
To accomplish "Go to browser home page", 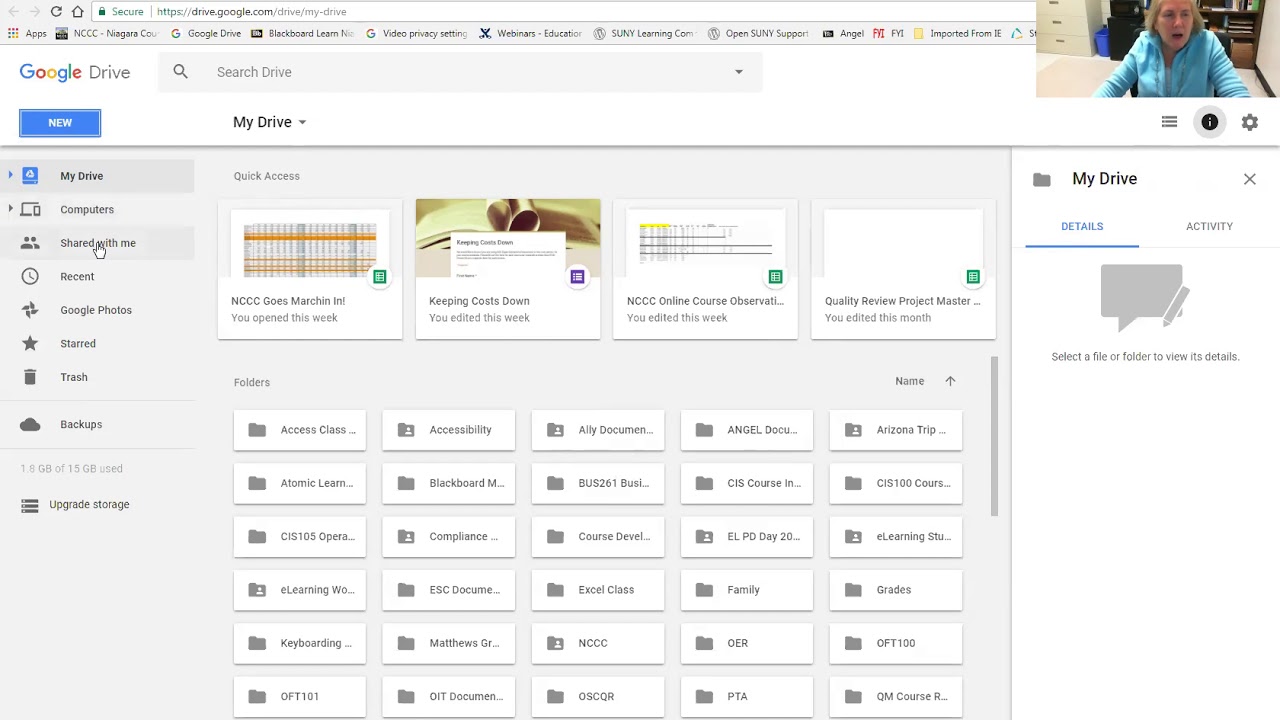I will tap(77, 12).
